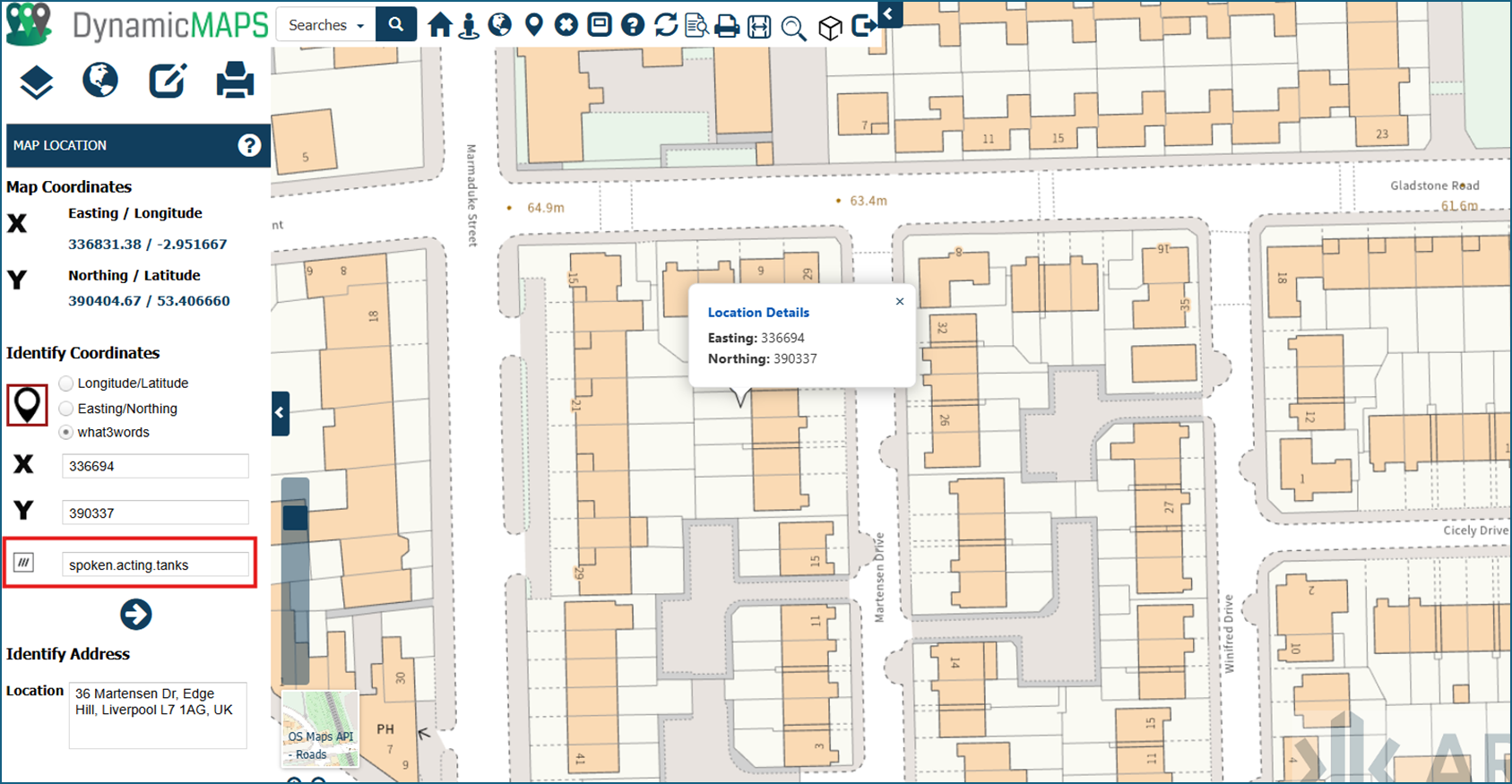Click the DynamicMAPS logo
Viewport: 1512px width, 784px height.
pyautogui.click(x=136, y=25)
